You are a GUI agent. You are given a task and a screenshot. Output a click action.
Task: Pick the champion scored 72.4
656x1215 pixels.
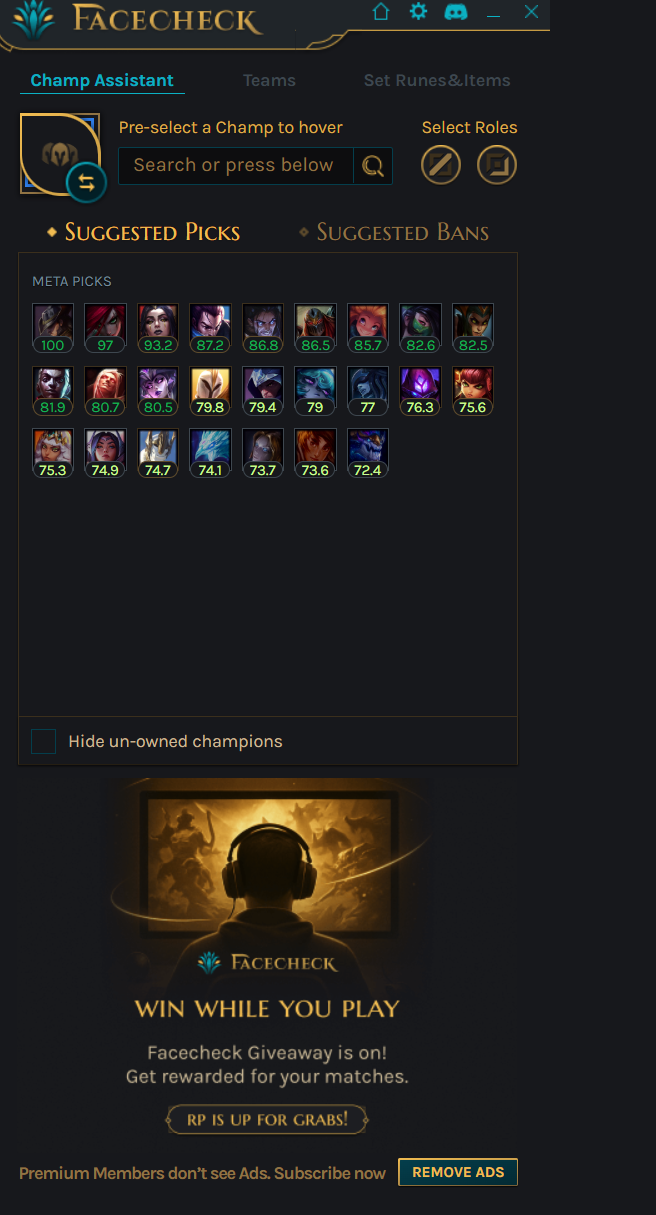(368, 453)
